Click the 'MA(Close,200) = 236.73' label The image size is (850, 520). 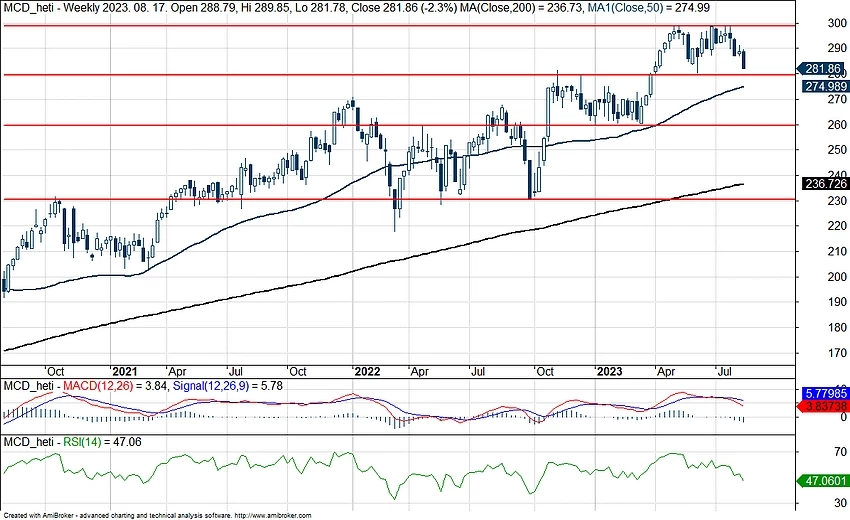pos(520,8)
